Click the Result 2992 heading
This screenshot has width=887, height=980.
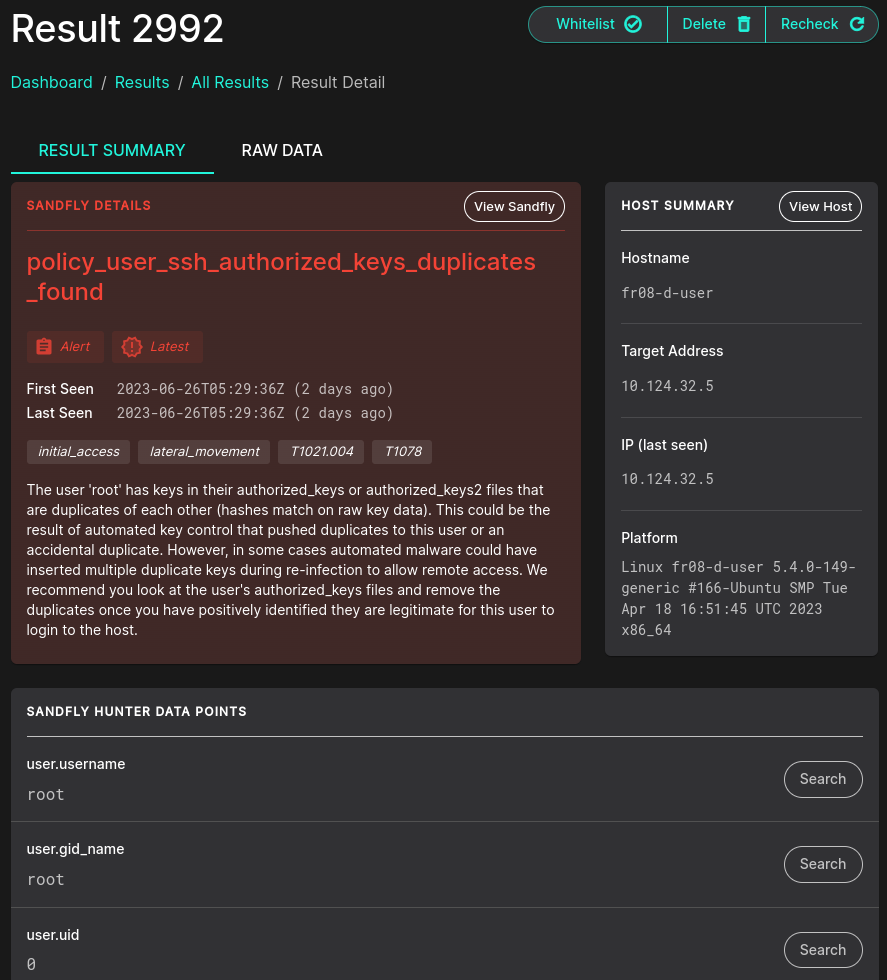click(117, 29)
